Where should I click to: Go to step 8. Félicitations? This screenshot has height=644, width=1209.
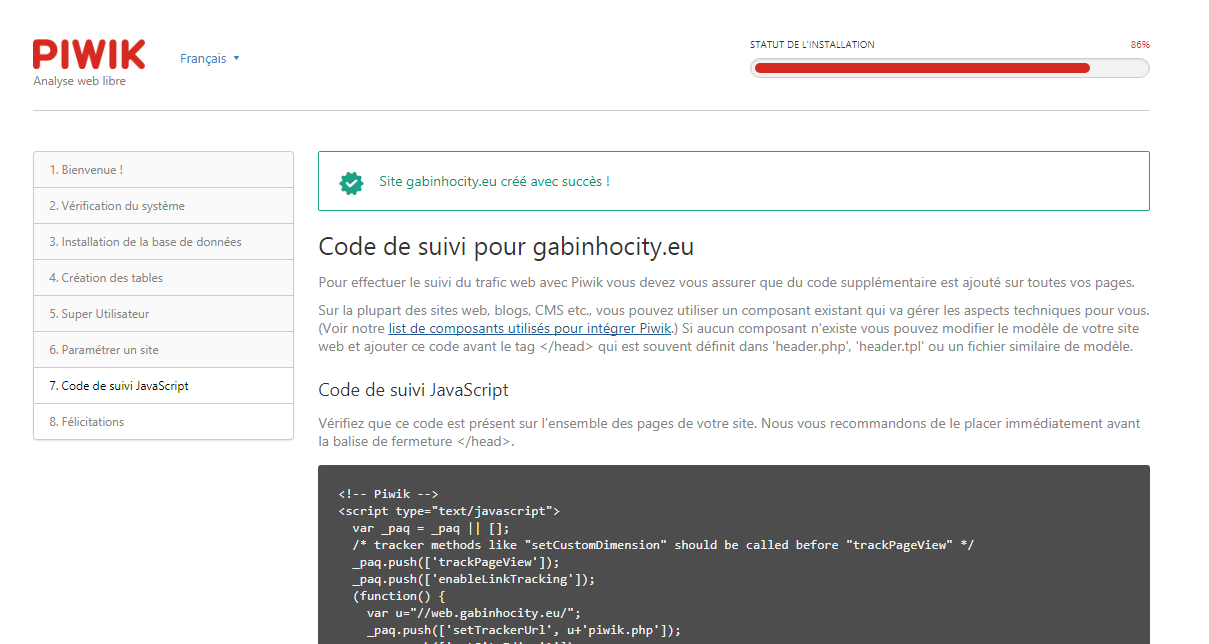163,422
